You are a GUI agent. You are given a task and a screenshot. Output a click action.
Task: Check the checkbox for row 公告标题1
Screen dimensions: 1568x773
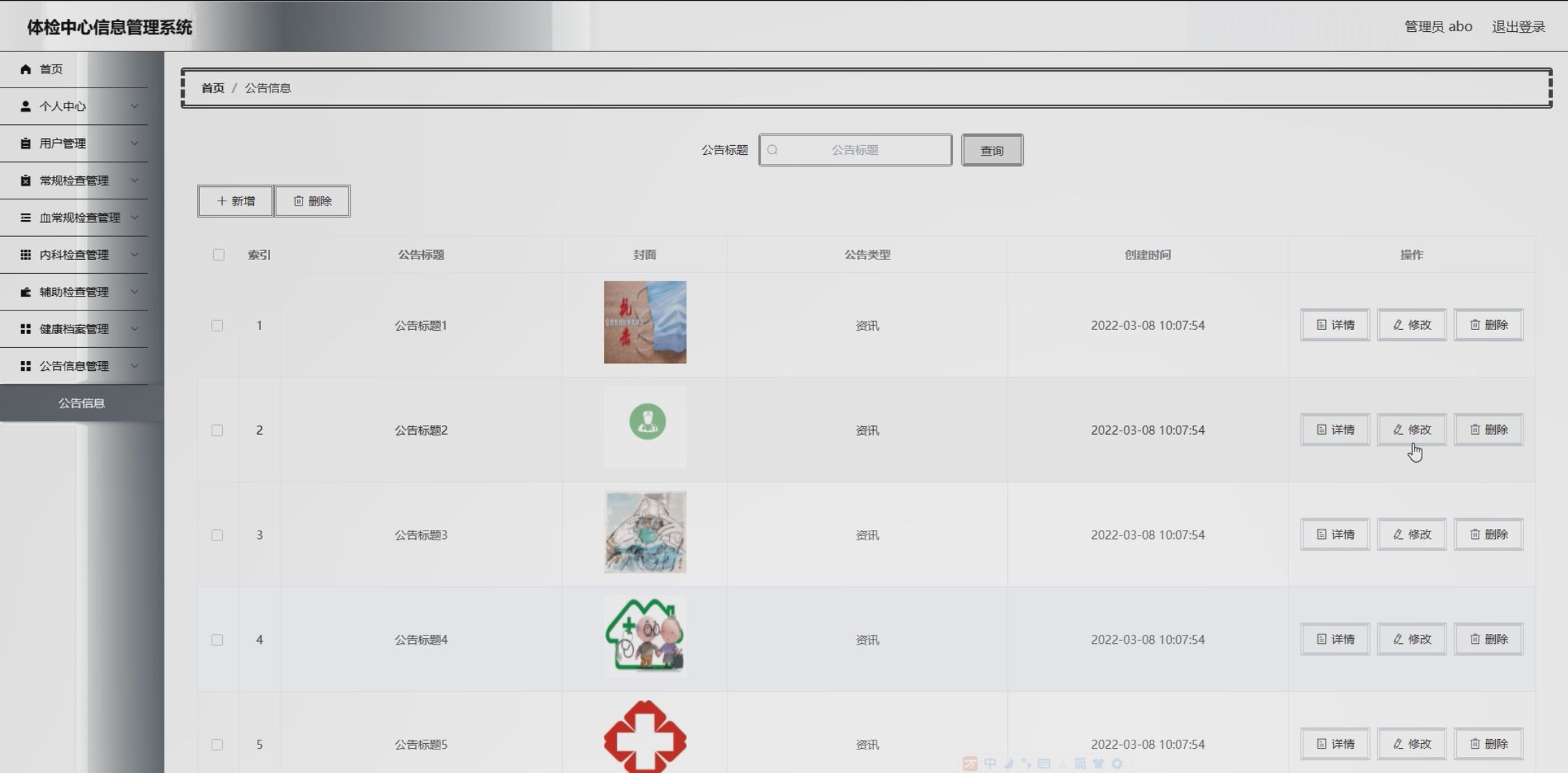[217, 326]
